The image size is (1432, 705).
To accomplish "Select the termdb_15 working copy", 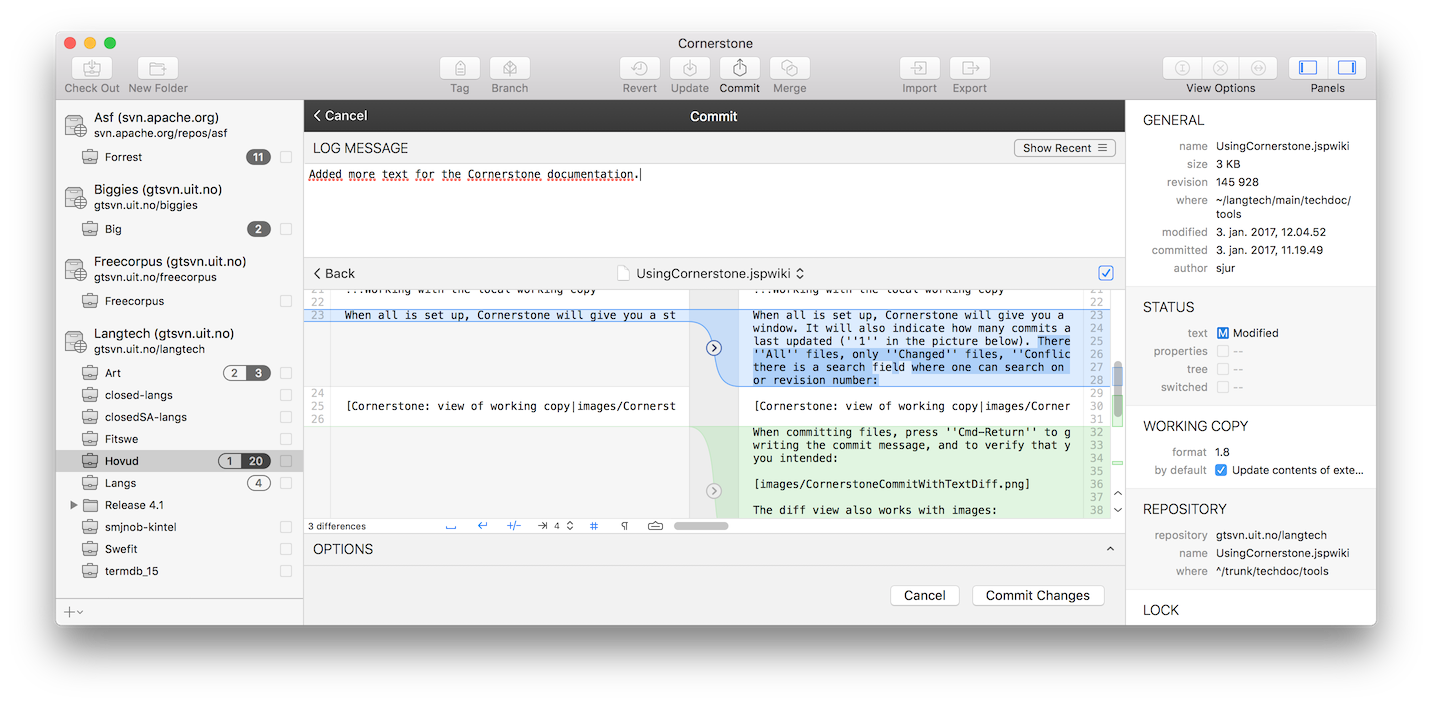I will pyautogui.click(x=131, y=571).
